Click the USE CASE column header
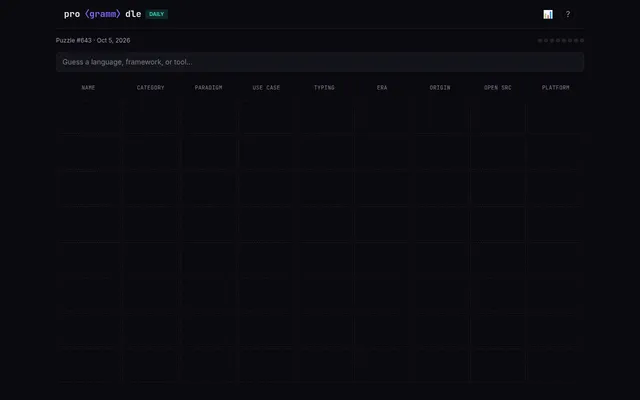The height and width of the screenshot is (400, 640). point(266,87)
